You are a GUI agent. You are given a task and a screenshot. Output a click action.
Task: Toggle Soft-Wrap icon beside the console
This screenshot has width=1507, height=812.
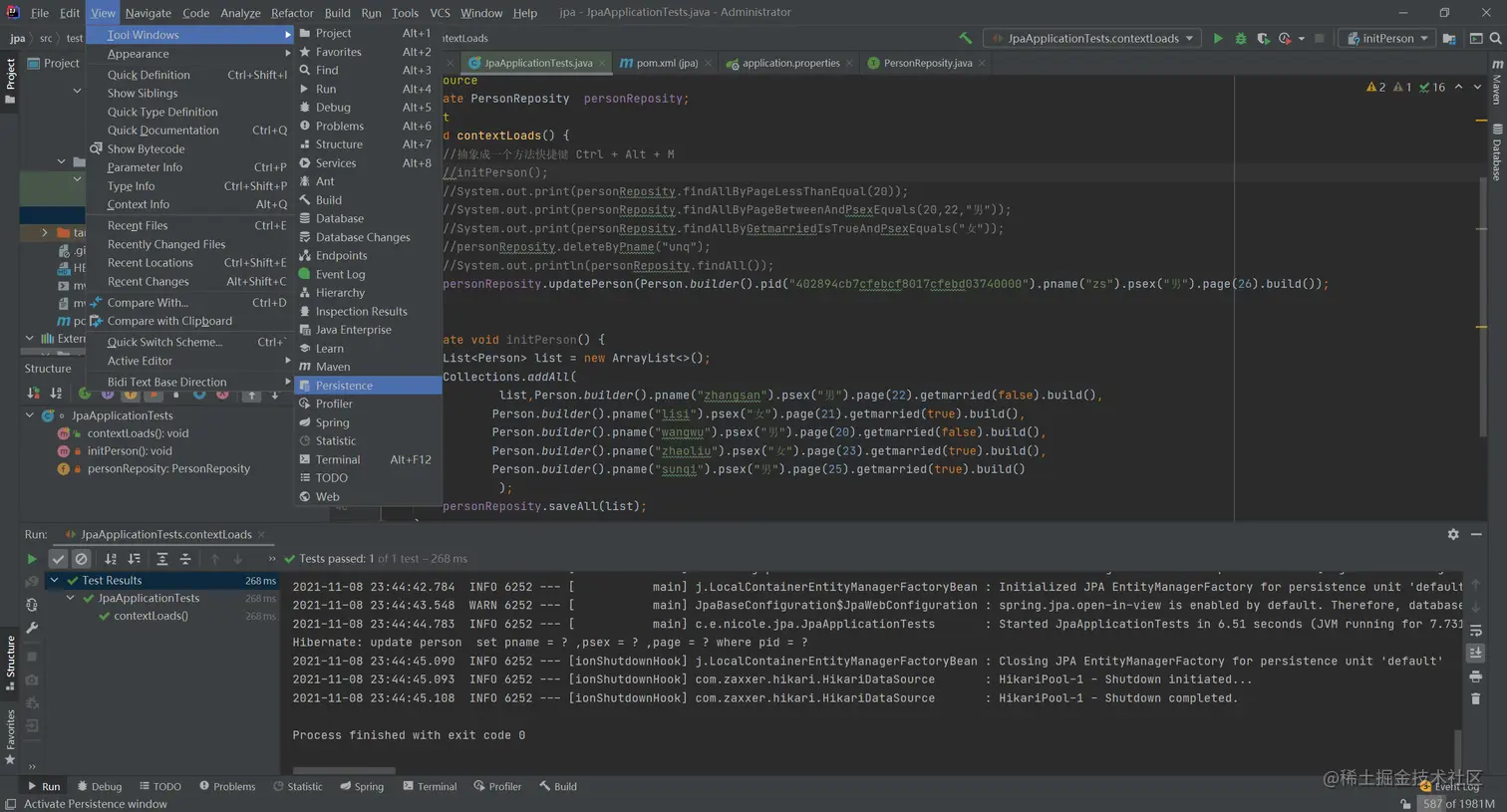1476,631
